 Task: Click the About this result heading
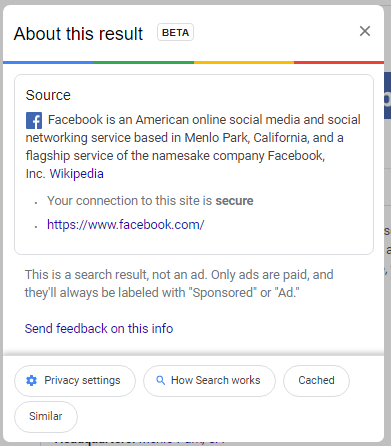pyautogui.click(x=78, y=34)
